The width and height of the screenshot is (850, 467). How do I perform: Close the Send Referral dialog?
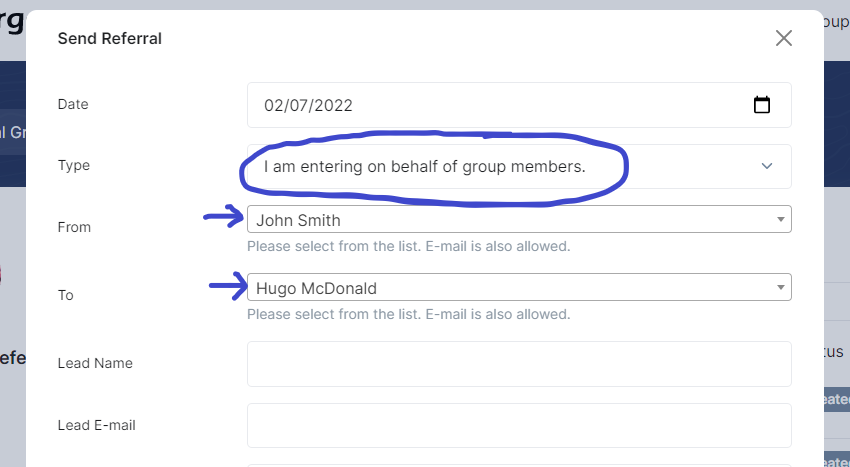(x=783, y=38)
